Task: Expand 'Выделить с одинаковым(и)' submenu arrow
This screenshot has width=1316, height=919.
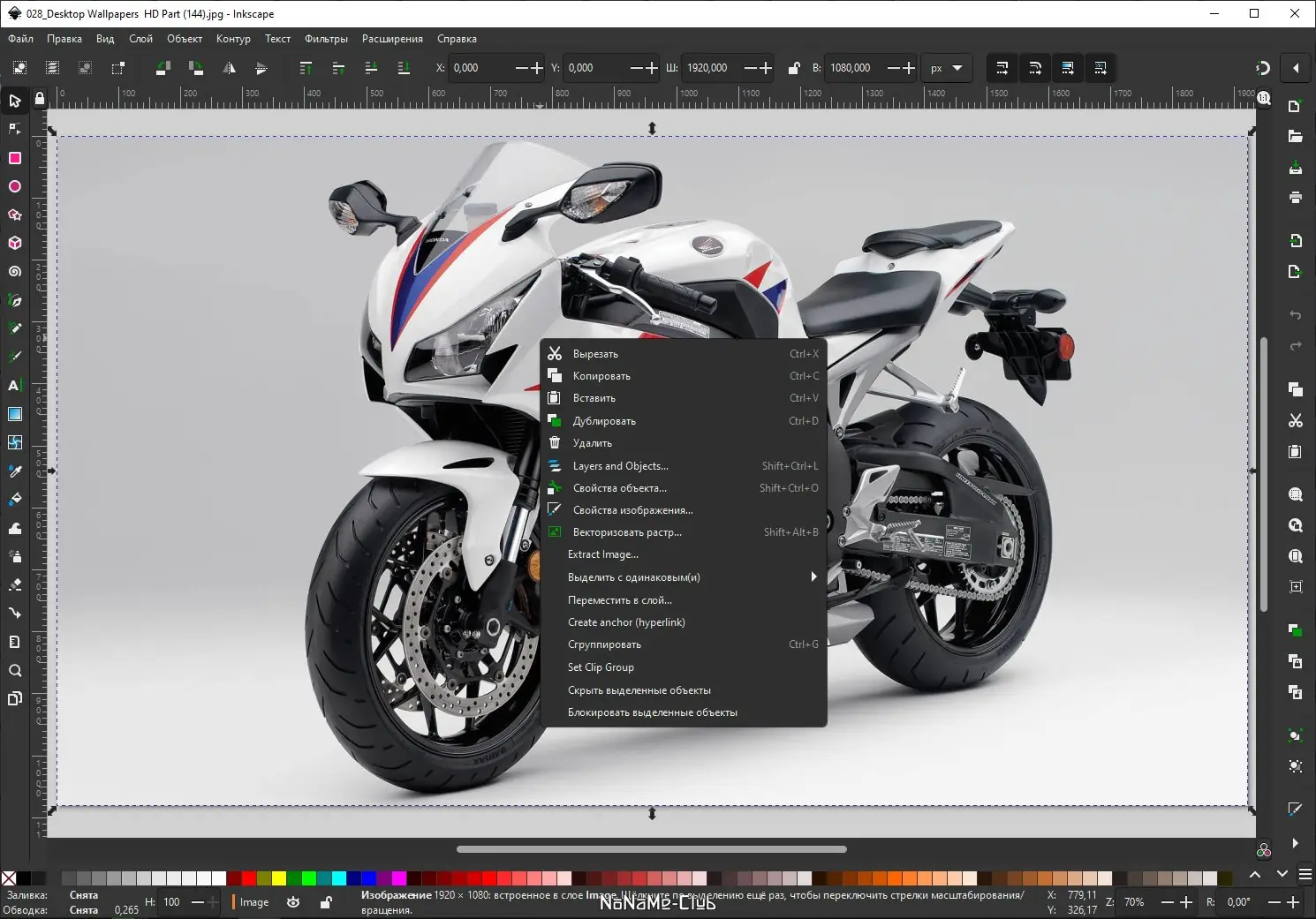Action: click(813, 576)
